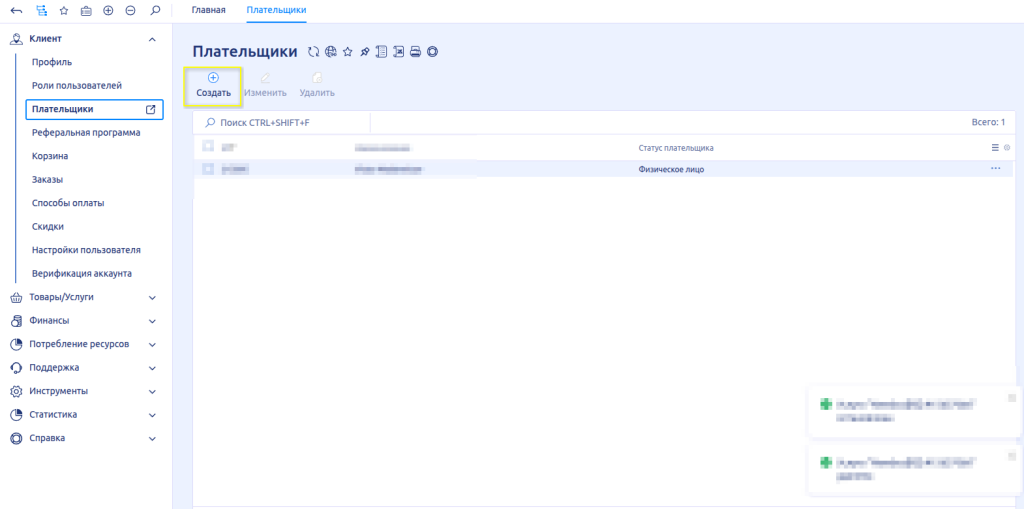This screenshot has height=509, width=1024.
Task: Select the Физическое лицо row checkbox
Action: (x=208, y=169)
